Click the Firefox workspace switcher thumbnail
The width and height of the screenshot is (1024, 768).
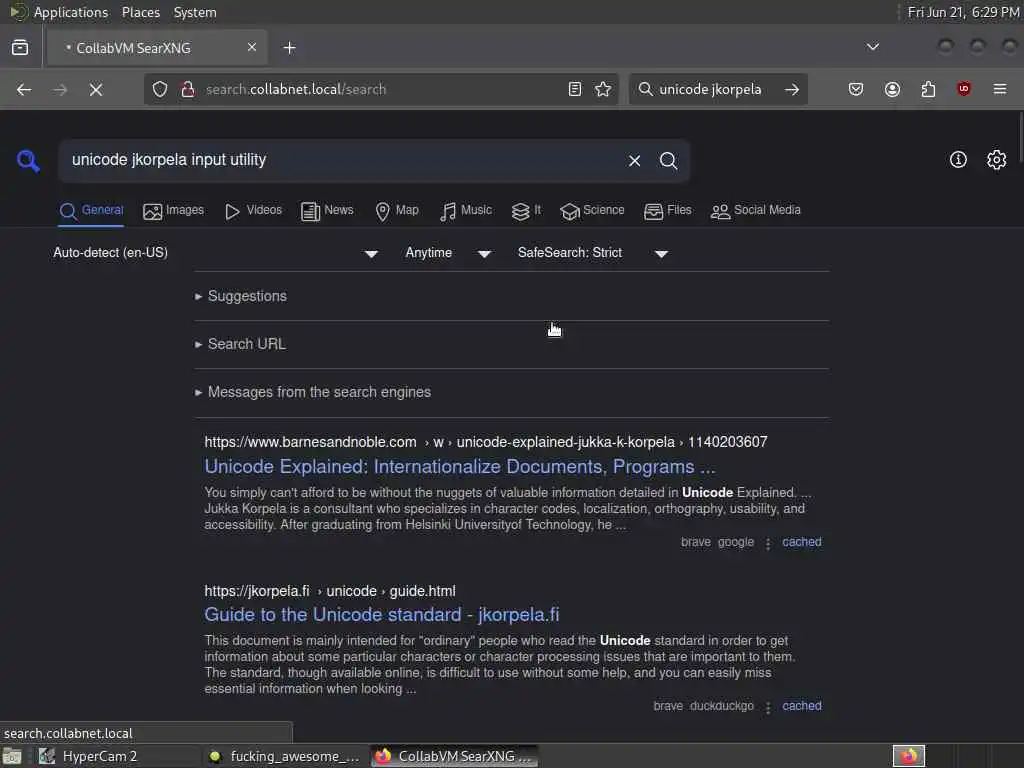pyautogui.click(x=909, y=756)
